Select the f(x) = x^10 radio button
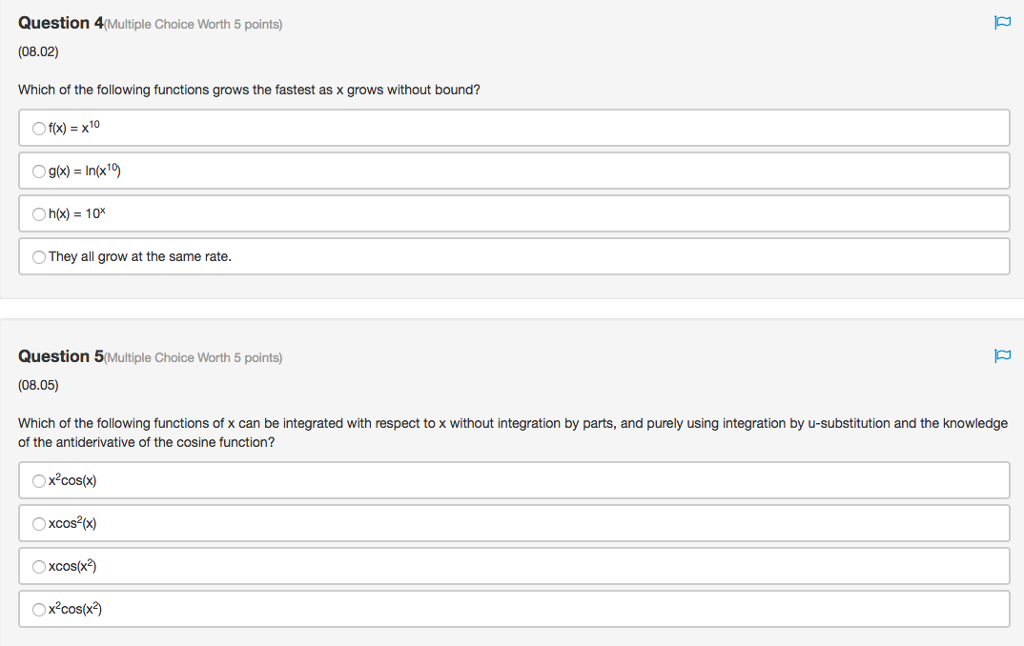Viewport: 1024px width, 646px height. [x=39, y=128]
